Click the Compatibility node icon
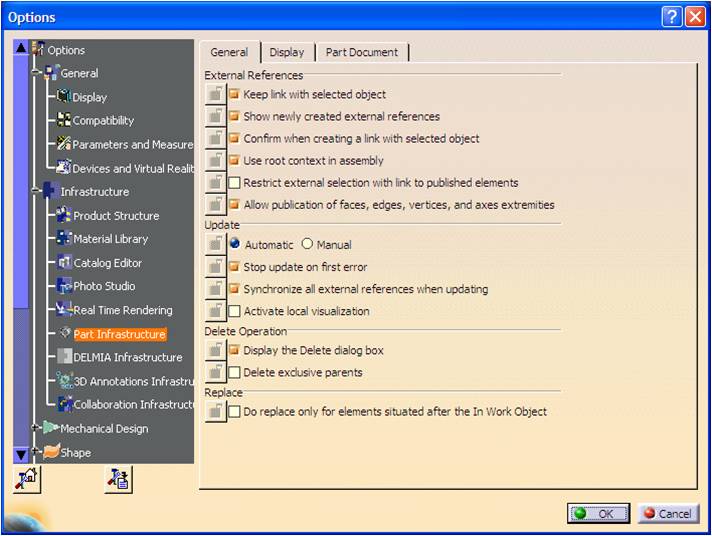Viewport: 712px width, 536px height. 64,120
